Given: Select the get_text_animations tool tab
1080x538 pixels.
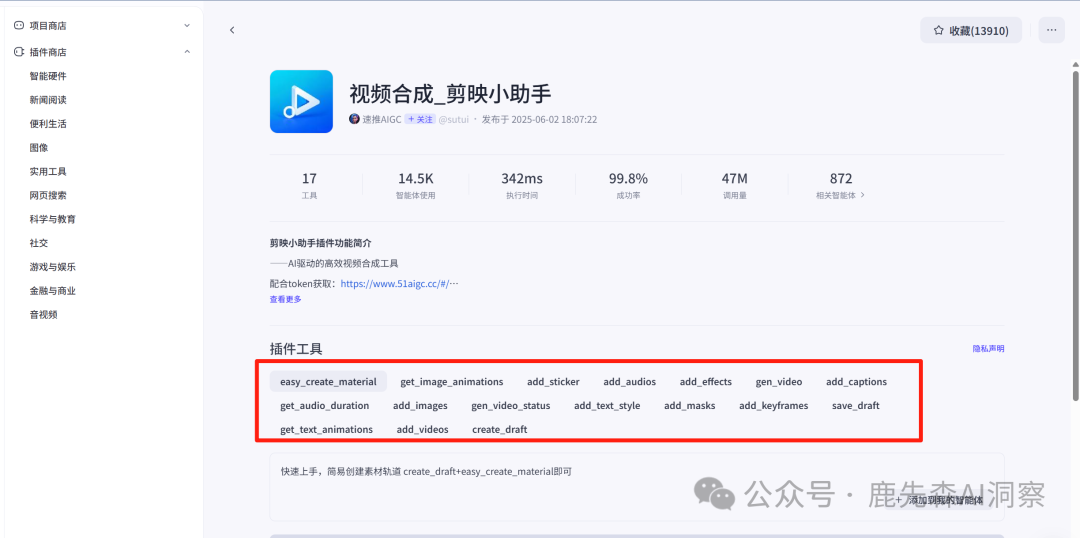Looking at the screenshot, I should click(x=326, y=429).
